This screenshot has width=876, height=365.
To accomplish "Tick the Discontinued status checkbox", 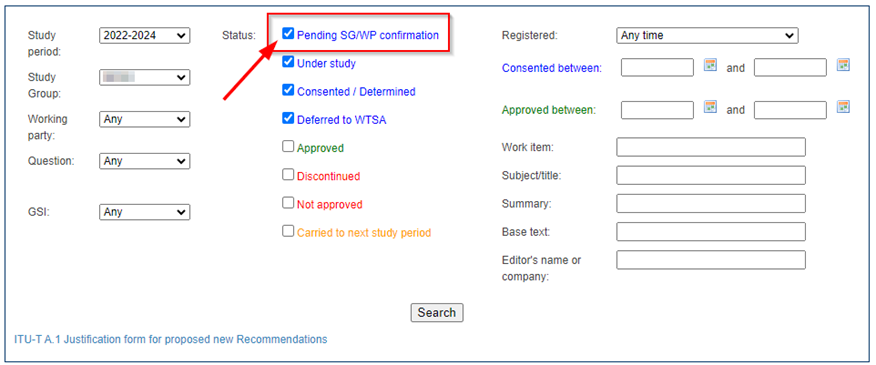I will 288,174.
